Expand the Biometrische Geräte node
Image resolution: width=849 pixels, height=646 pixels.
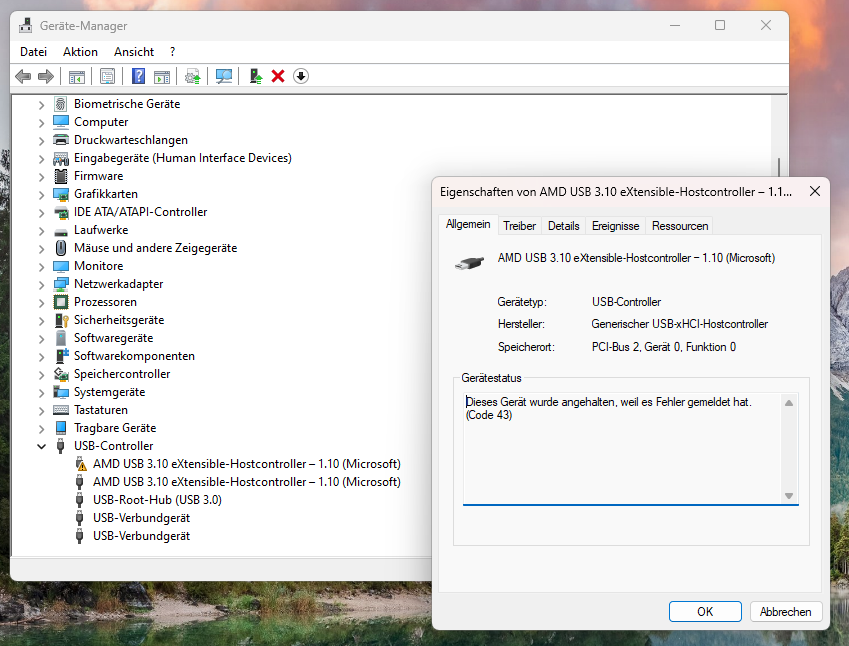42,105
